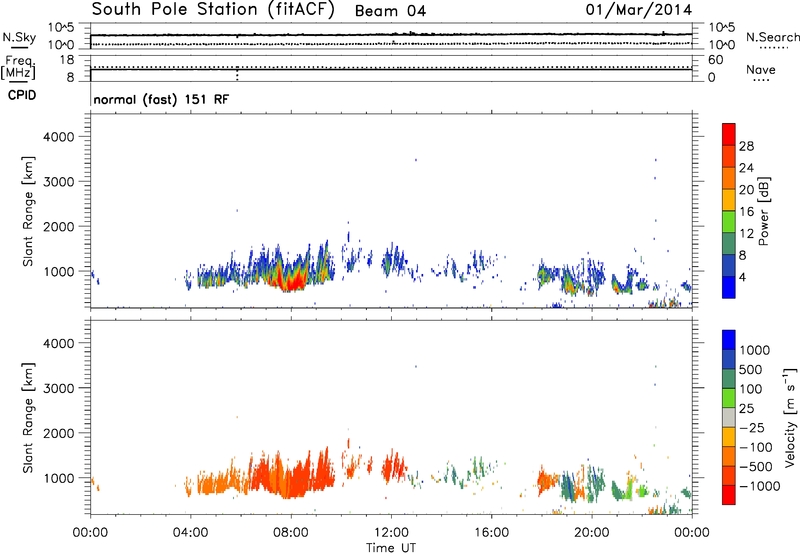Click the Slant Range label of power panel
Image resolution: width=800 pixels, height=554 pixels.
28,211
